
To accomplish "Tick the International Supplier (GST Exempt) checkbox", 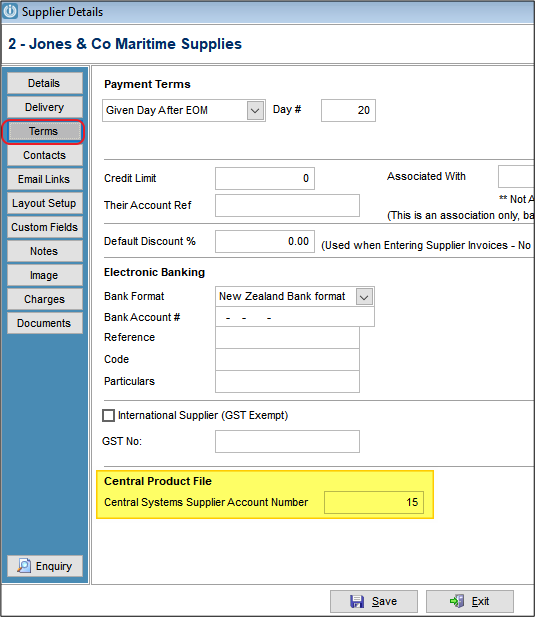I will [108, 416].
